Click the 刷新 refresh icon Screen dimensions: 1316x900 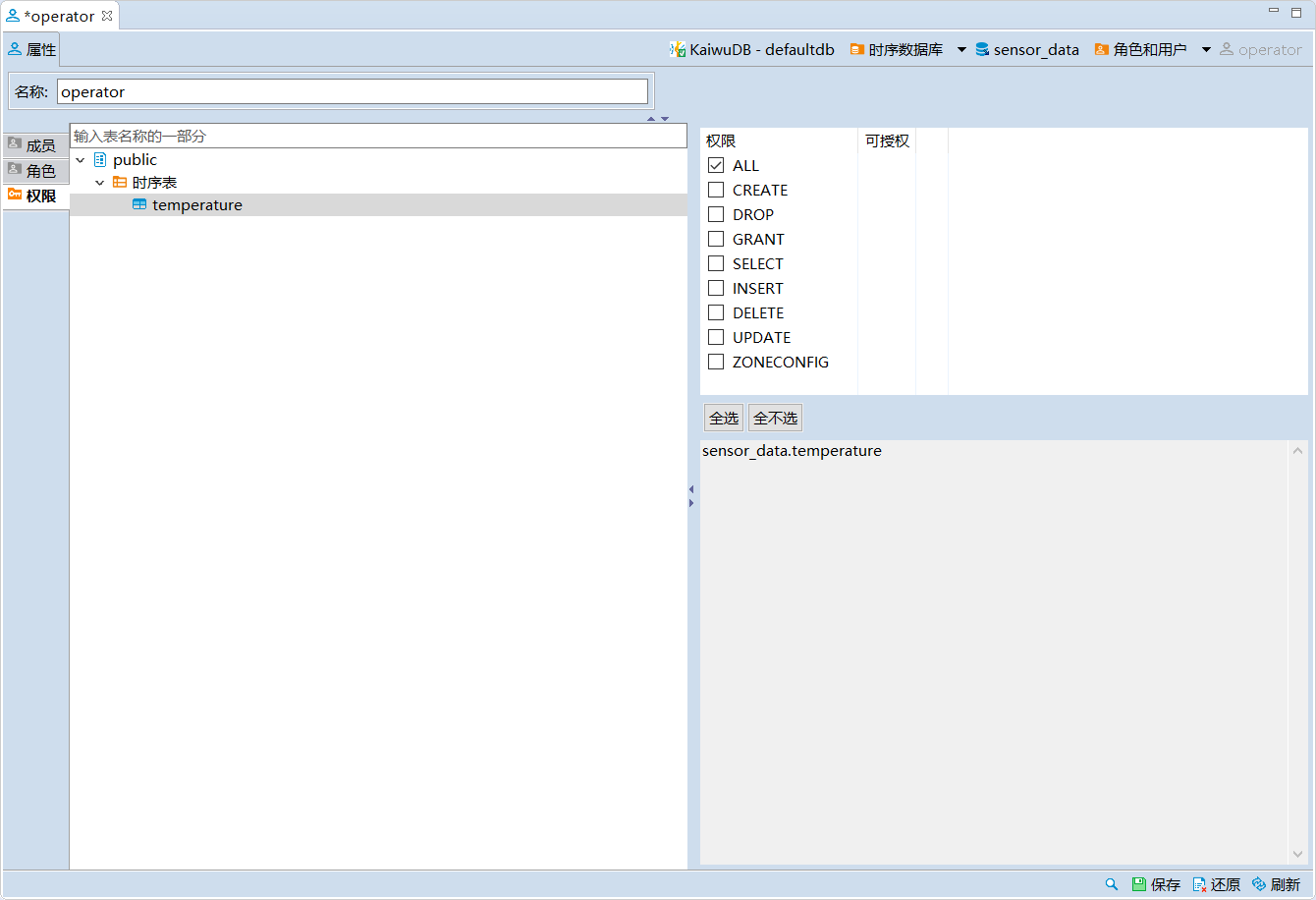(1259, 884)
